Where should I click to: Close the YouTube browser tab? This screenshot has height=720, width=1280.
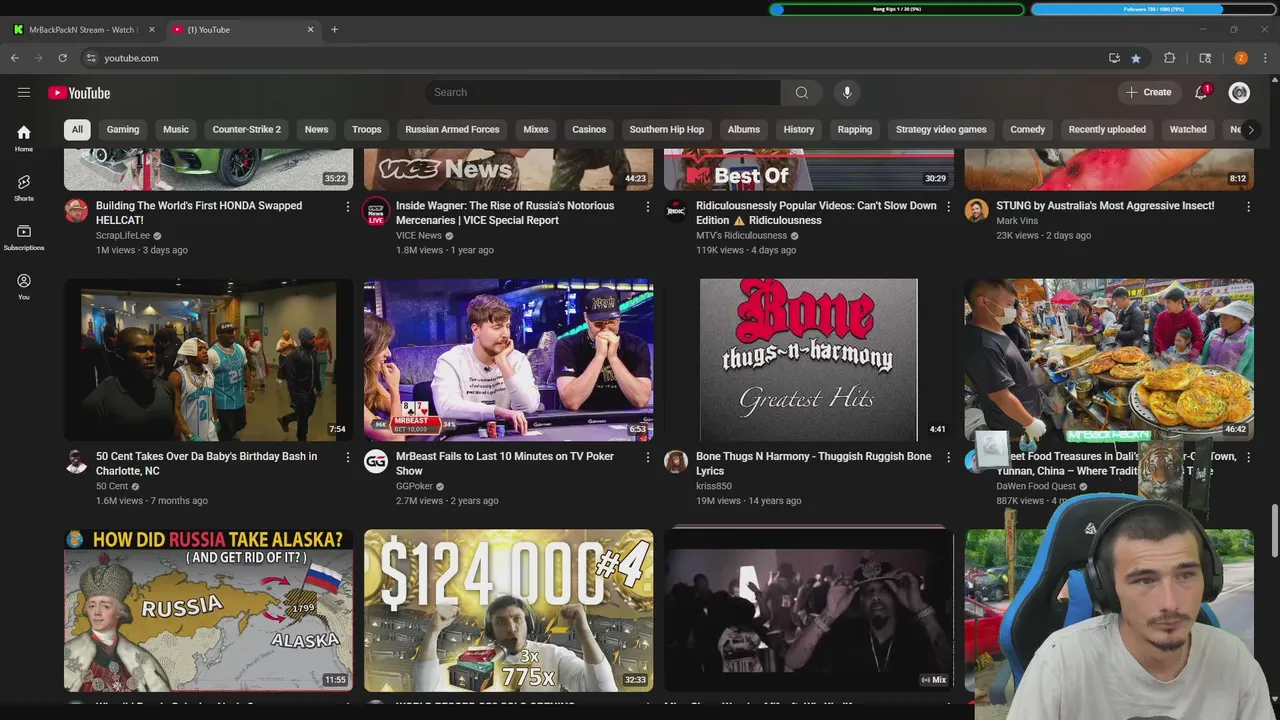coord(310,29)
